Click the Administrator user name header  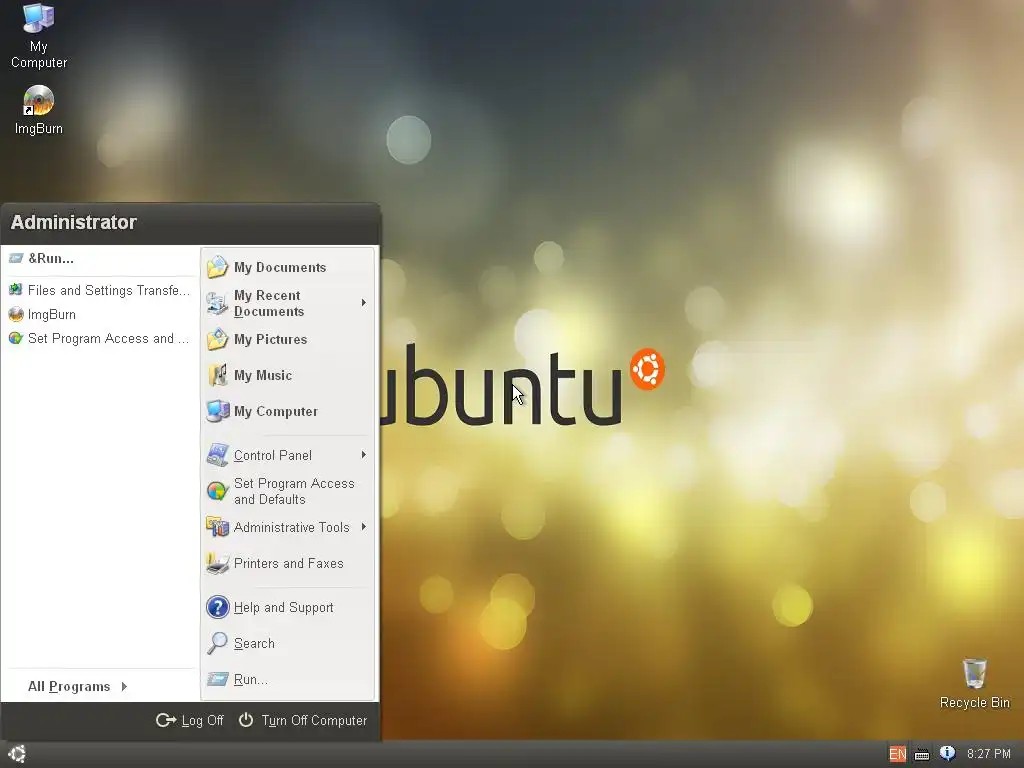coord(74,222)
